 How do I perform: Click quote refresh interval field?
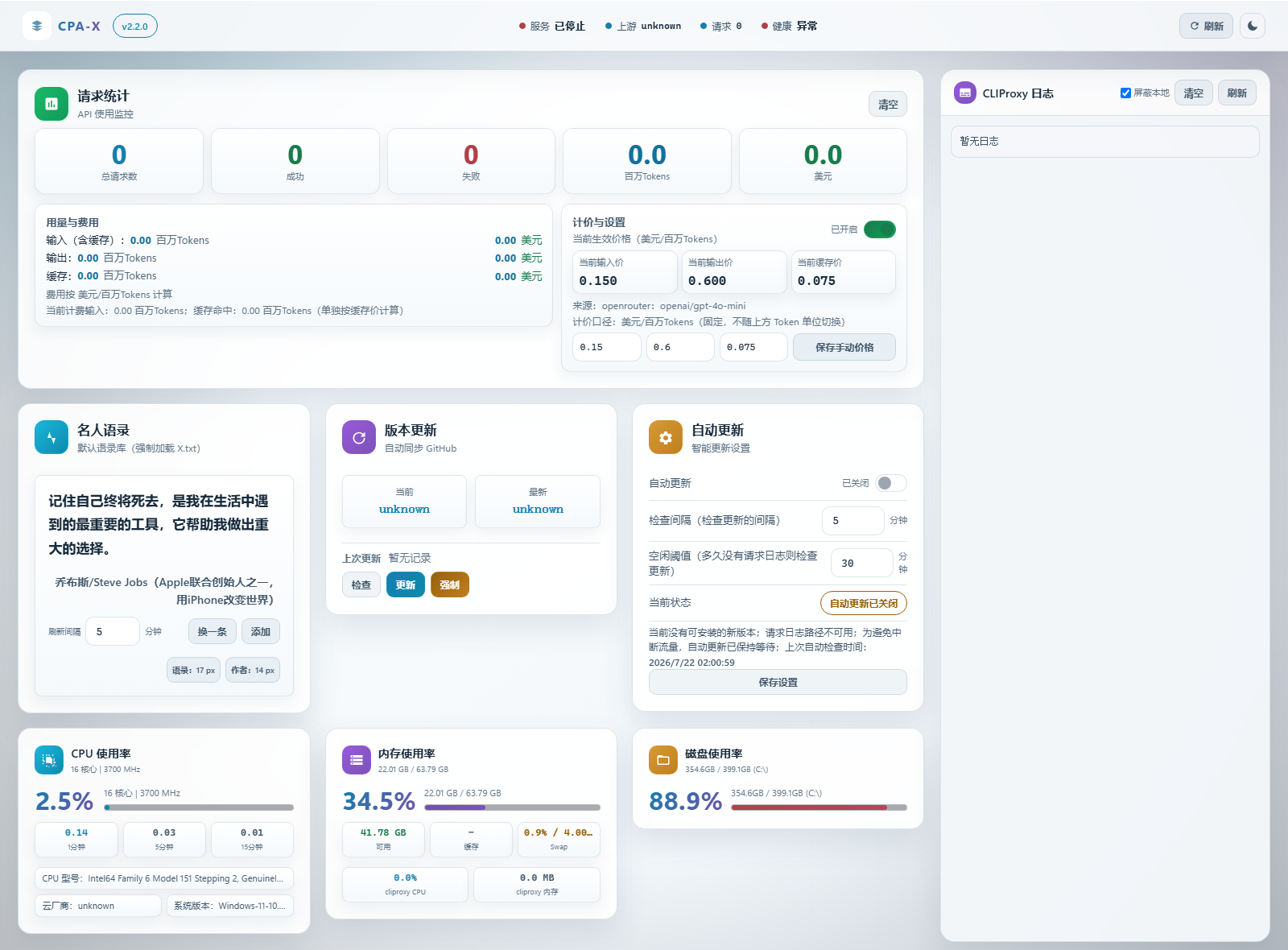[114, 631]
